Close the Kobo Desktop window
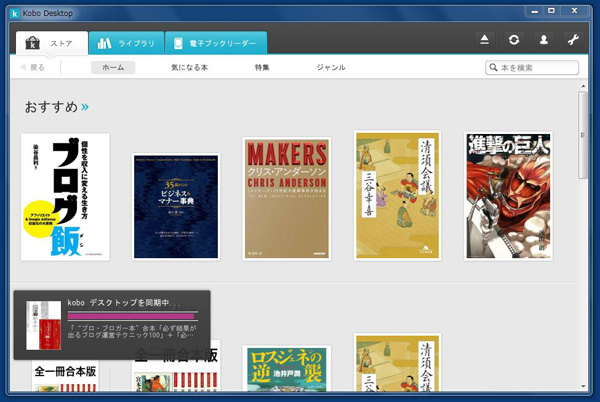 [574, 11]
